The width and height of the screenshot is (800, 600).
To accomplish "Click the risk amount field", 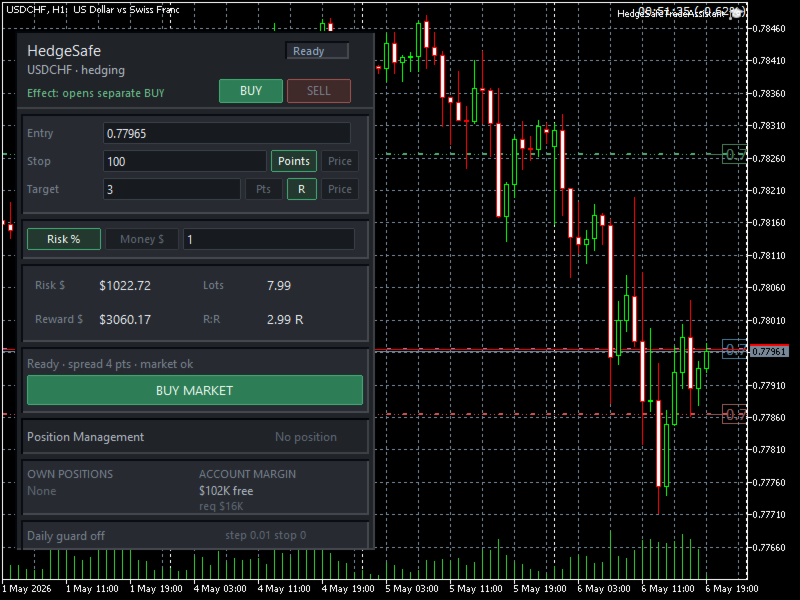I will (x=269, y=239).
